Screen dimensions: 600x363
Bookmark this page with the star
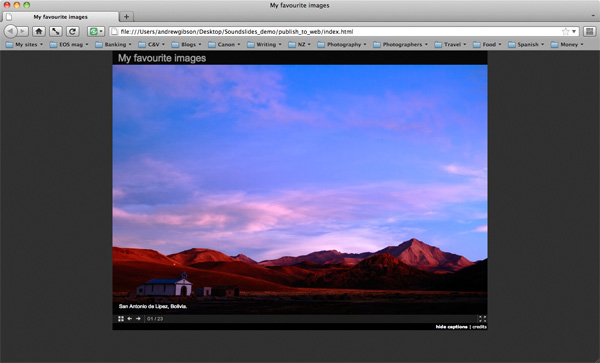tap(565, 31)
